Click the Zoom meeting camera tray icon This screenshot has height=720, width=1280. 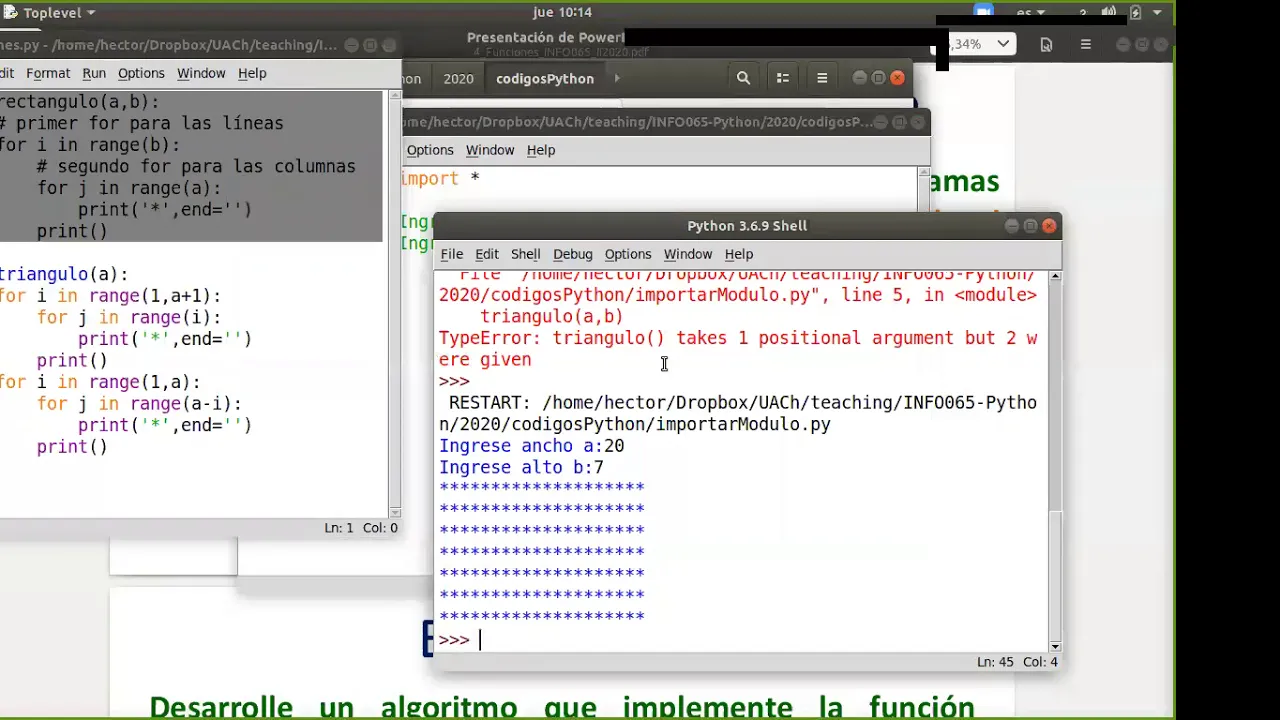click(983, 12)
